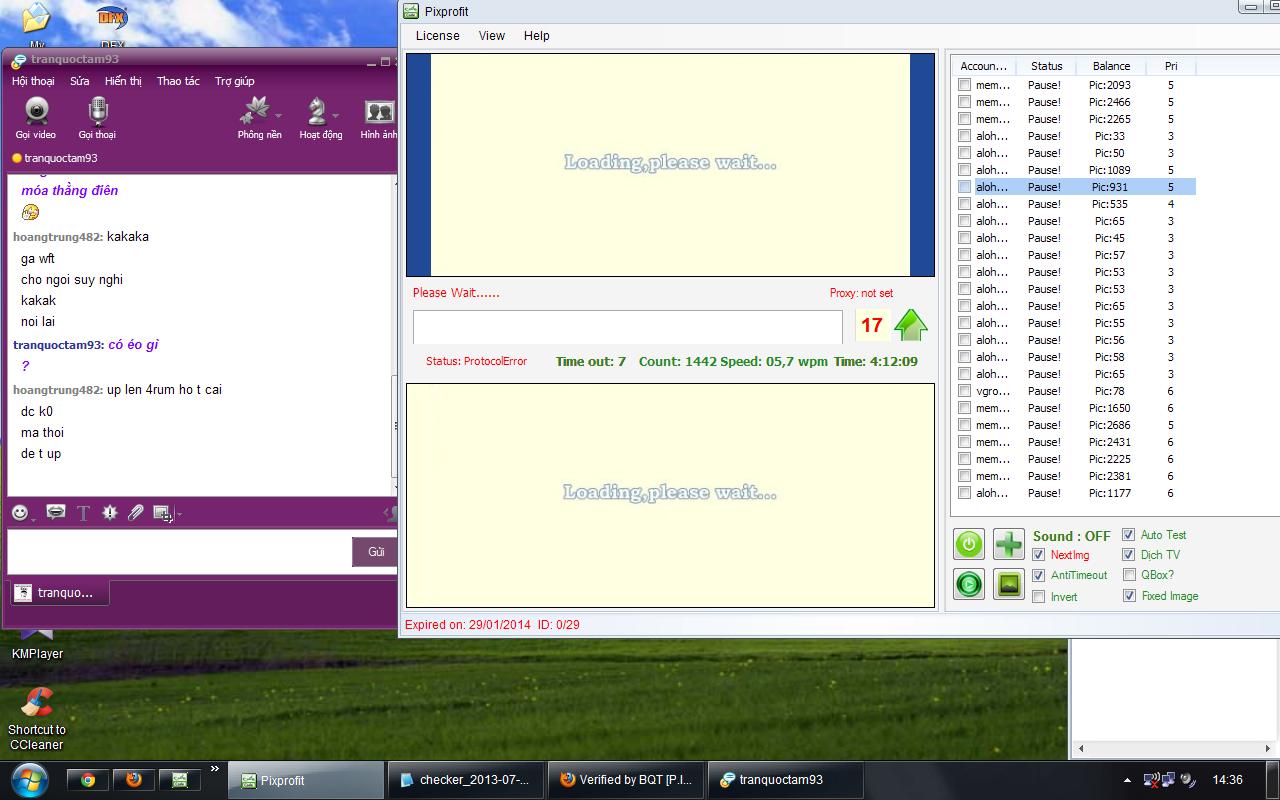The width and height of the screenshot is (1280, 800).
Task: Expand the Hoạt động activities dropdown
Action: (335, 115)
